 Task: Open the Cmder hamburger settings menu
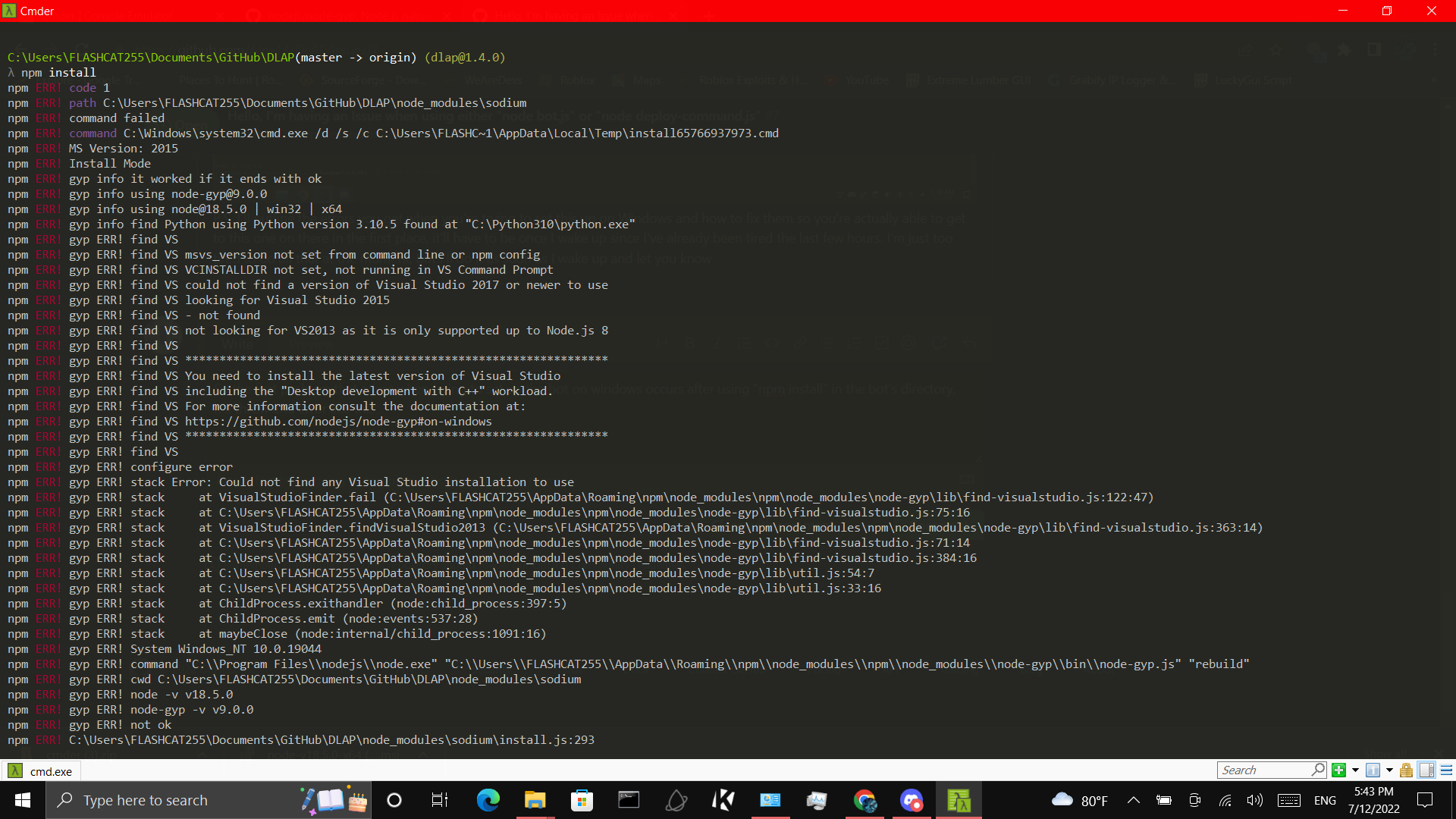[1446, 770]
